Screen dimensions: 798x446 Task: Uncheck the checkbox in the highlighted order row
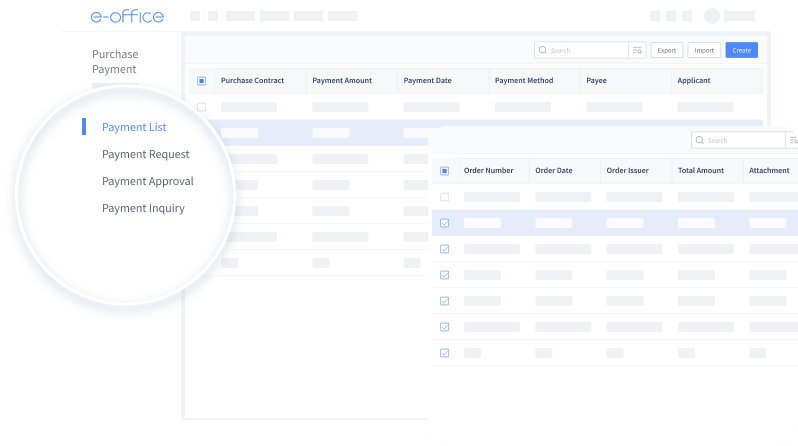(444, 223)
